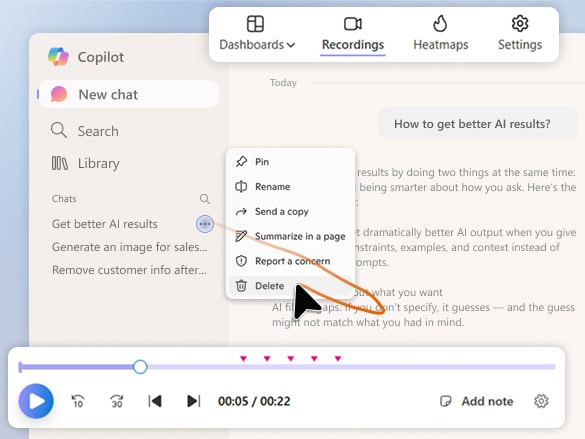Click the Chats section heading

(64, 198)
